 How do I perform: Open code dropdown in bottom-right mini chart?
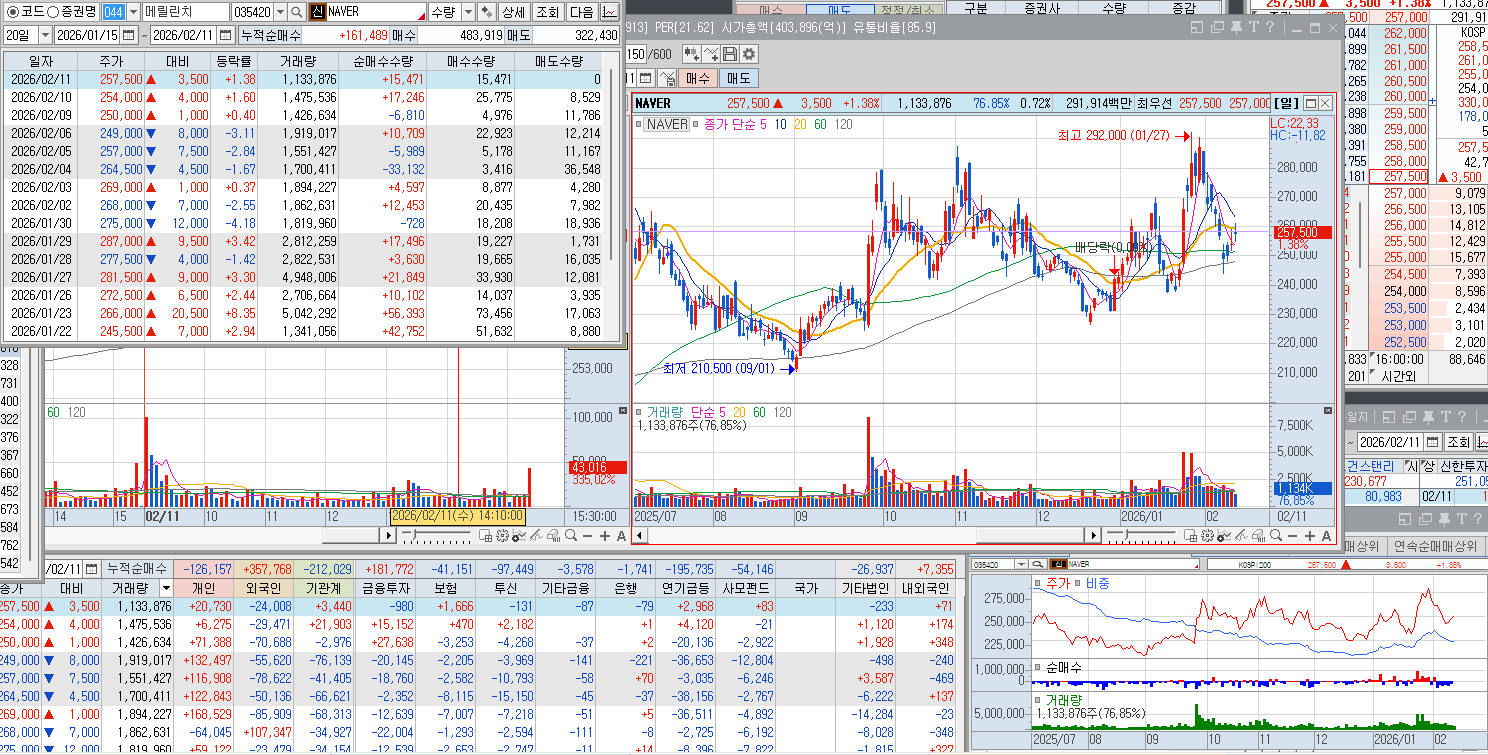pos(1021,565)
